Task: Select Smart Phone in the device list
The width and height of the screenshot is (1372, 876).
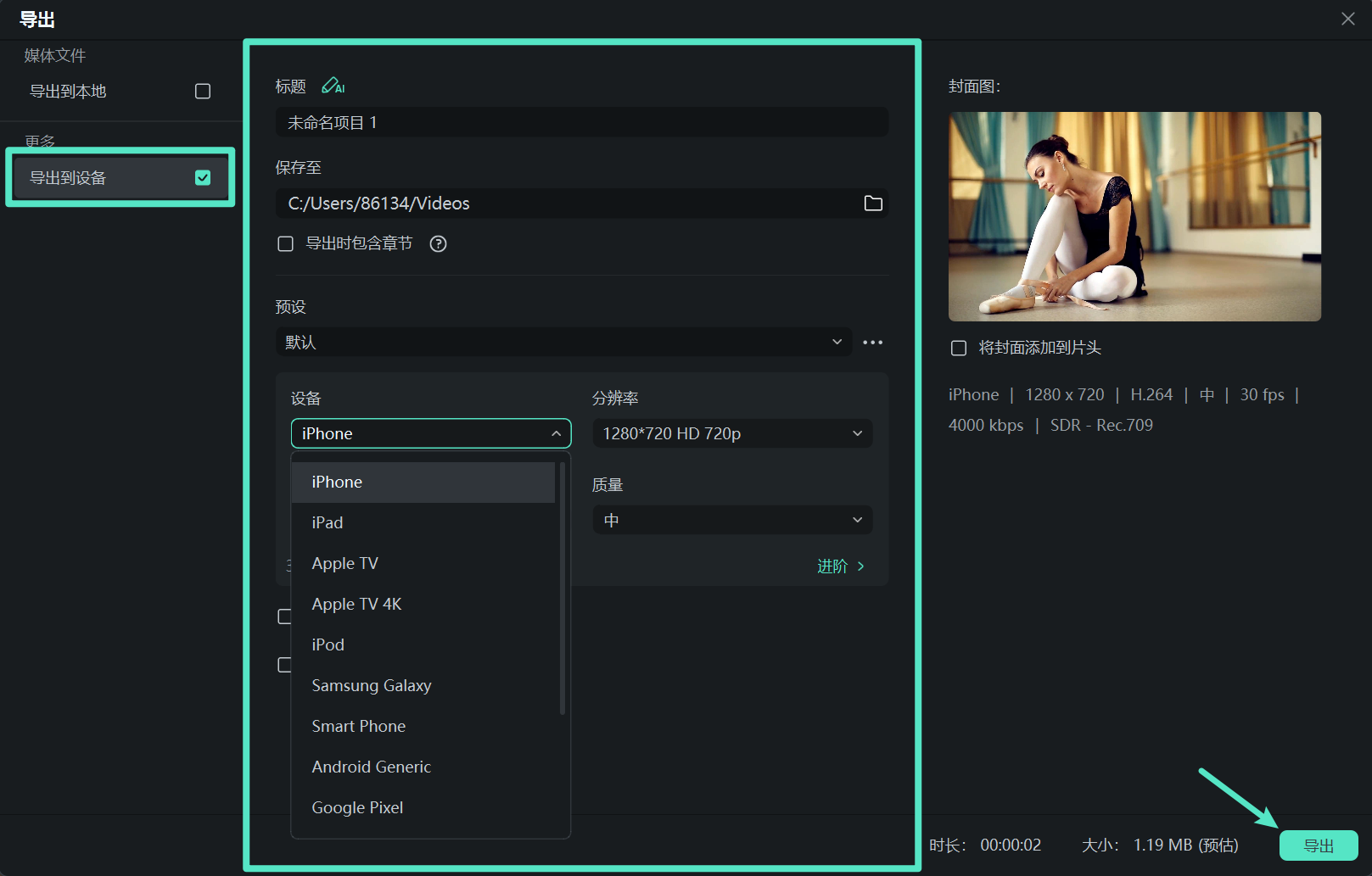Action: [423, 727]
